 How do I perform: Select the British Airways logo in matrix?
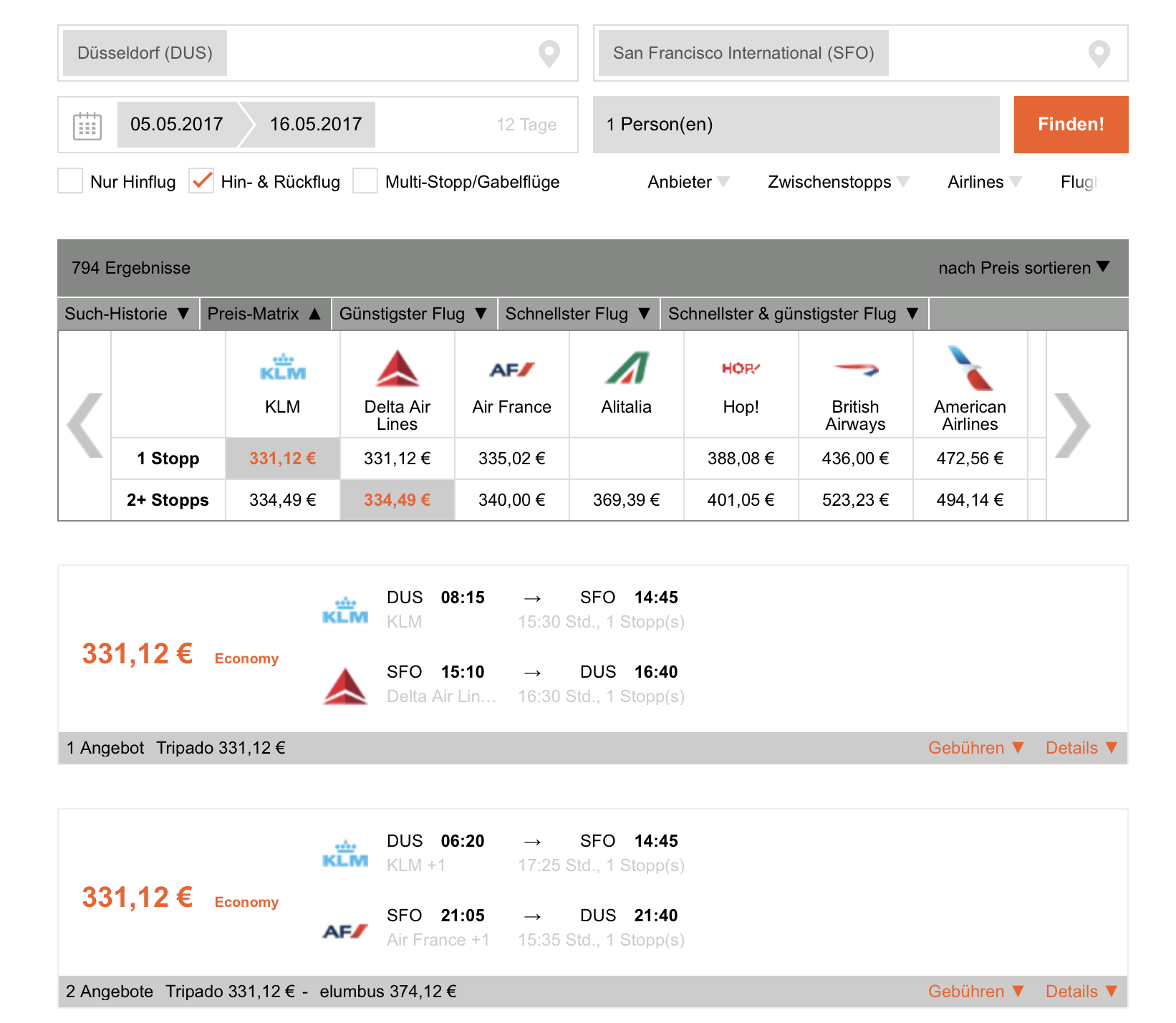tap(856, 369)
